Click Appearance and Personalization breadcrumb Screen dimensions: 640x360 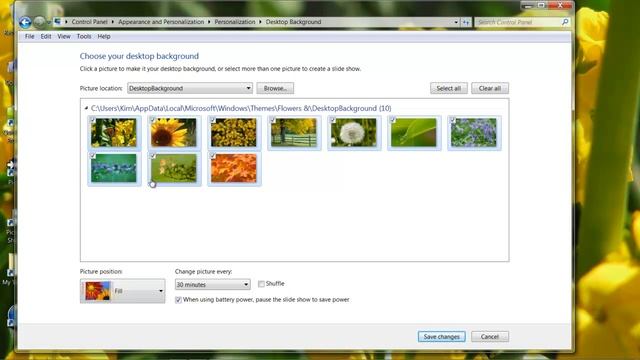point(161,22)
